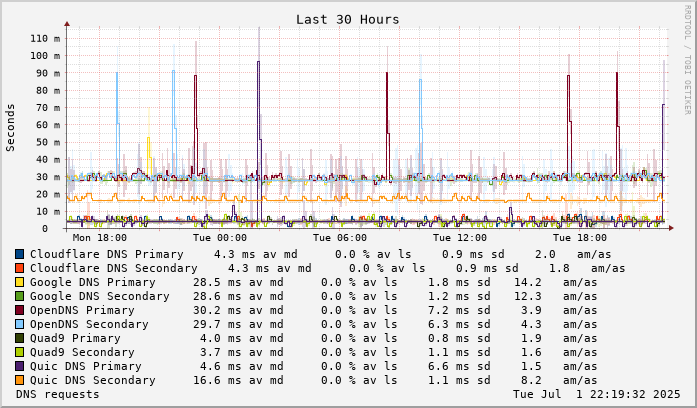Click the '4.0 ms' Quad9 Primary median value
697x408 pixels.
(220, 338)
